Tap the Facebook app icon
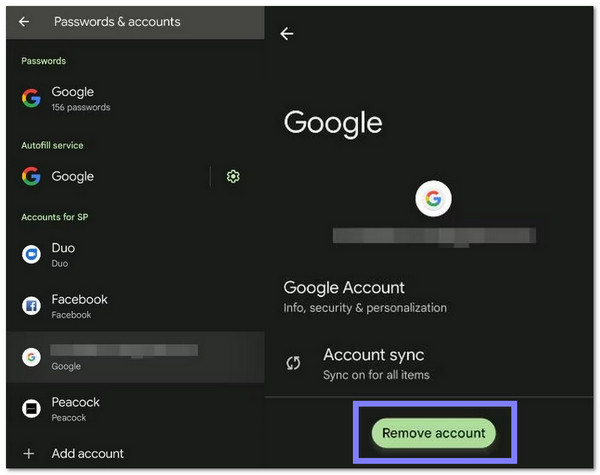Viewport: 600px width, 475px height. click(31, 306)
